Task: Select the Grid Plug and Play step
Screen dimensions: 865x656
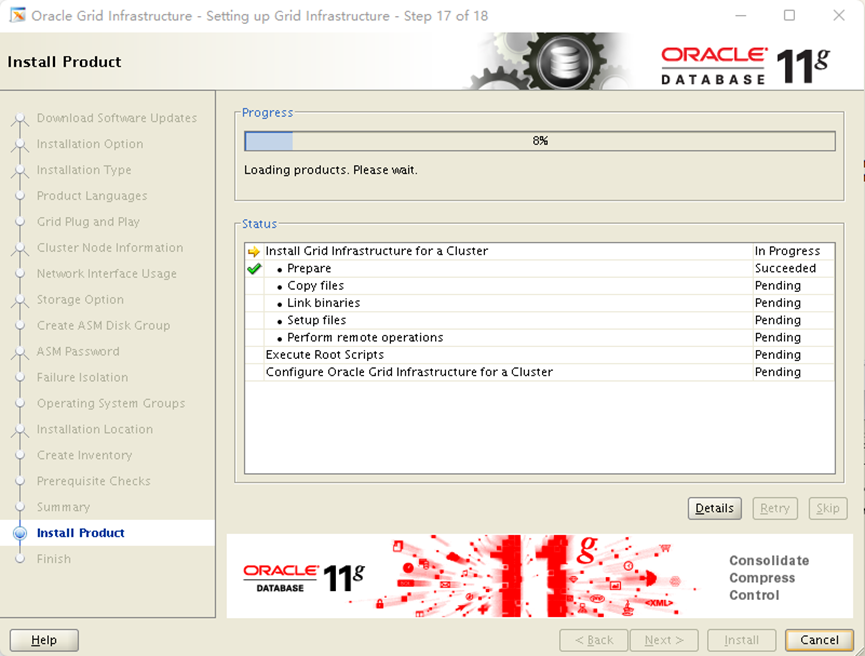Action: 88,222
